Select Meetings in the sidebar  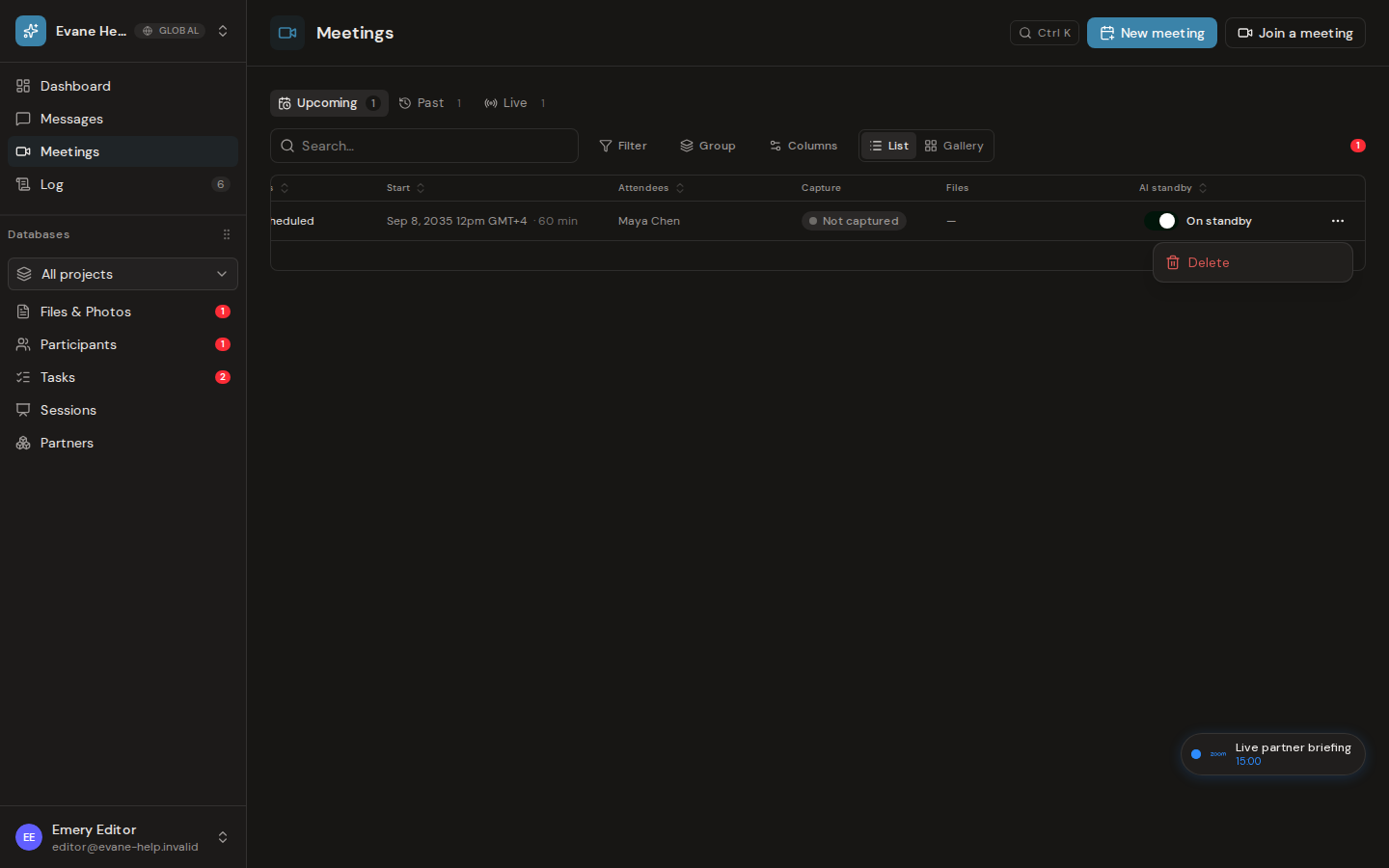click(123, 151)
